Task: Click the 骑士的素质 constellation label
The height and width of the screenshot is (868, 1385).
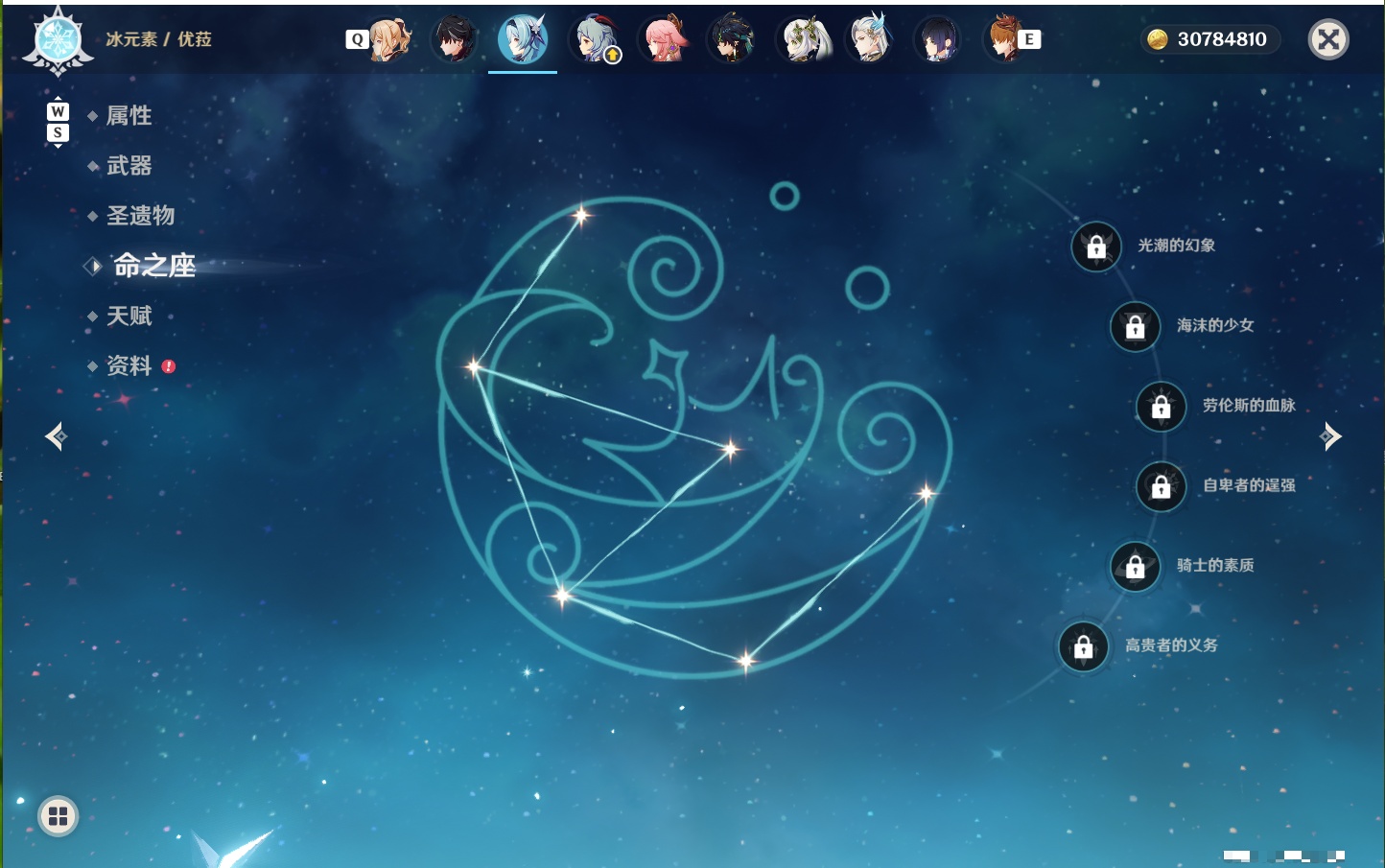Action: pyautogui.click(x=1215, y=566)
